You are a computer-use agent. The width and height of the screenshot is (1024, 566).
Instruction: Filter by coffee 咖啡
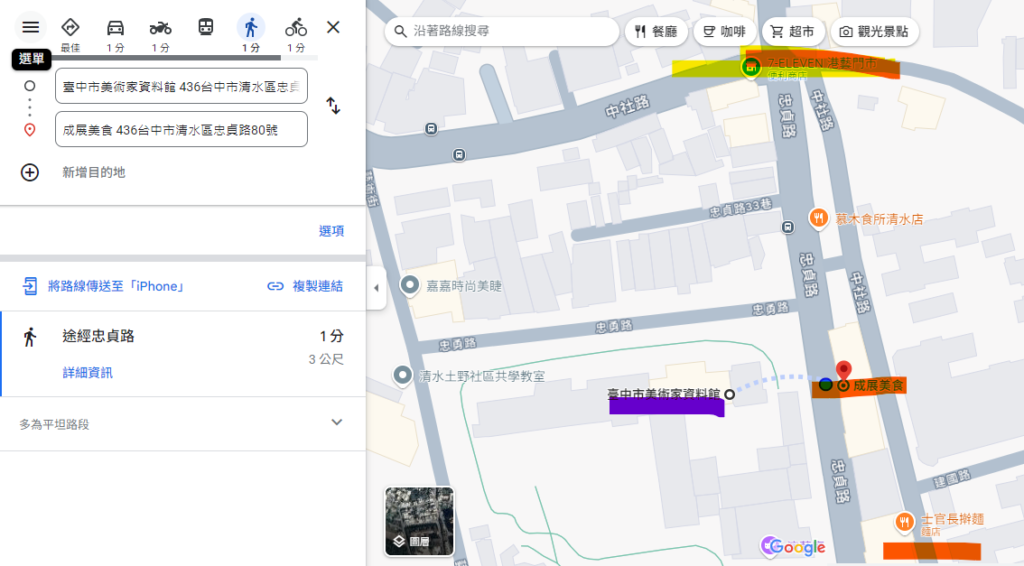click(724, 31)
